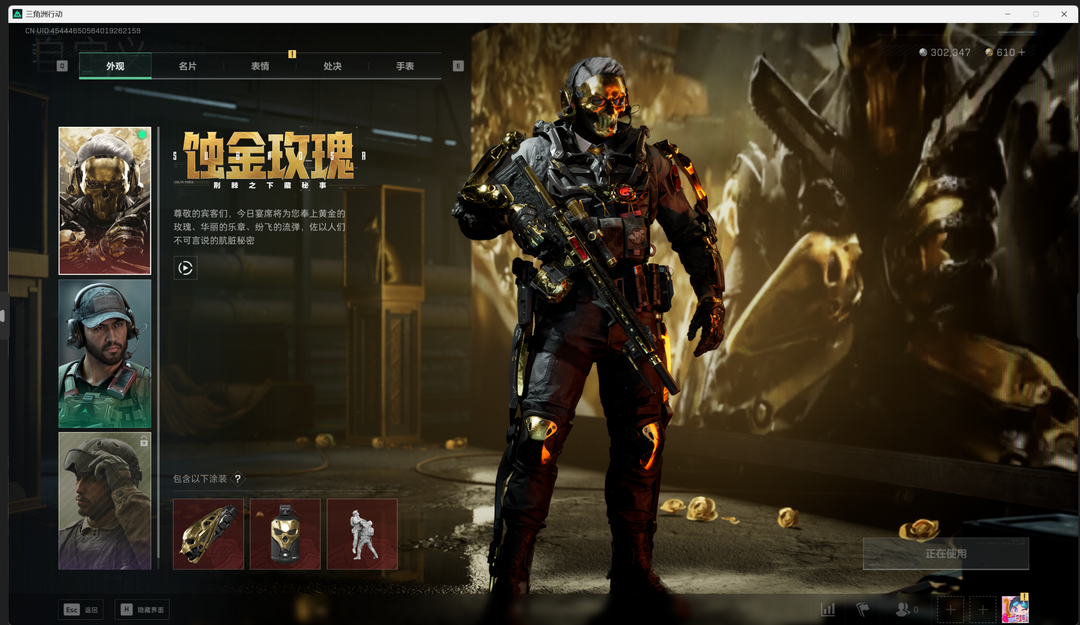Image resolution: width=1080 pixels, height=625 pixels.
Task: Open the flags icon in bottom bar
Action: click(x=862, y=609)
